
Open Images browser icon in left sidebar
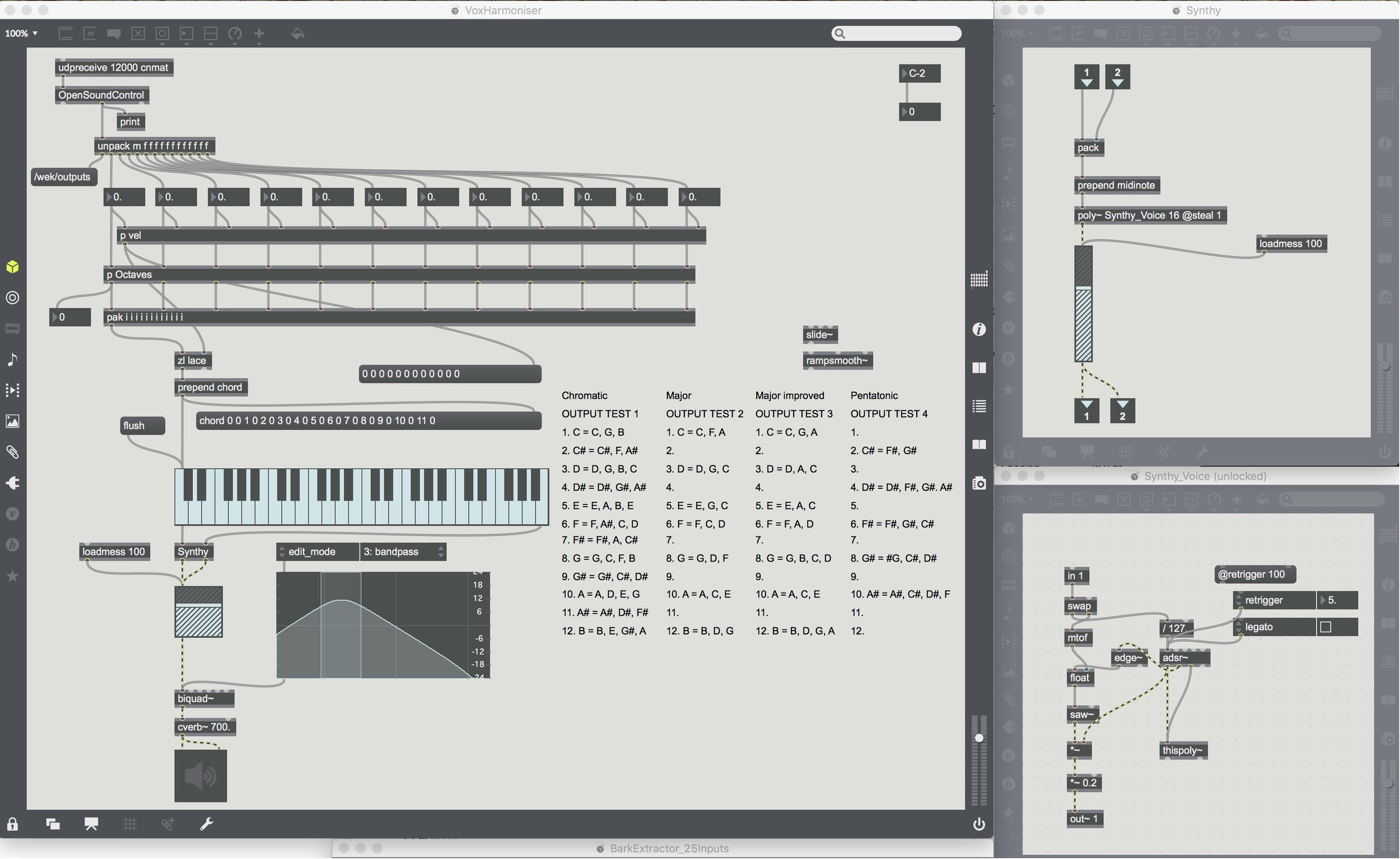[12, 421]
